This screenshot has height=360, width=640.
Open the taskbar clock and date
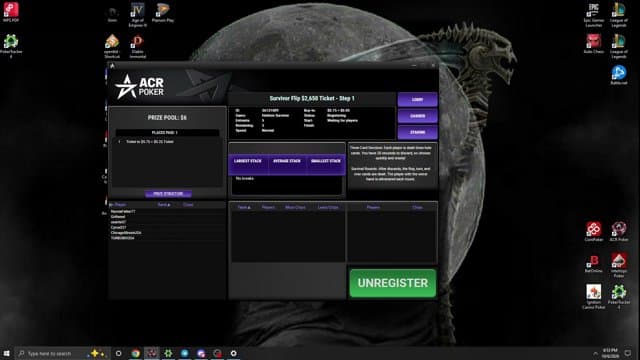[610, 353]
